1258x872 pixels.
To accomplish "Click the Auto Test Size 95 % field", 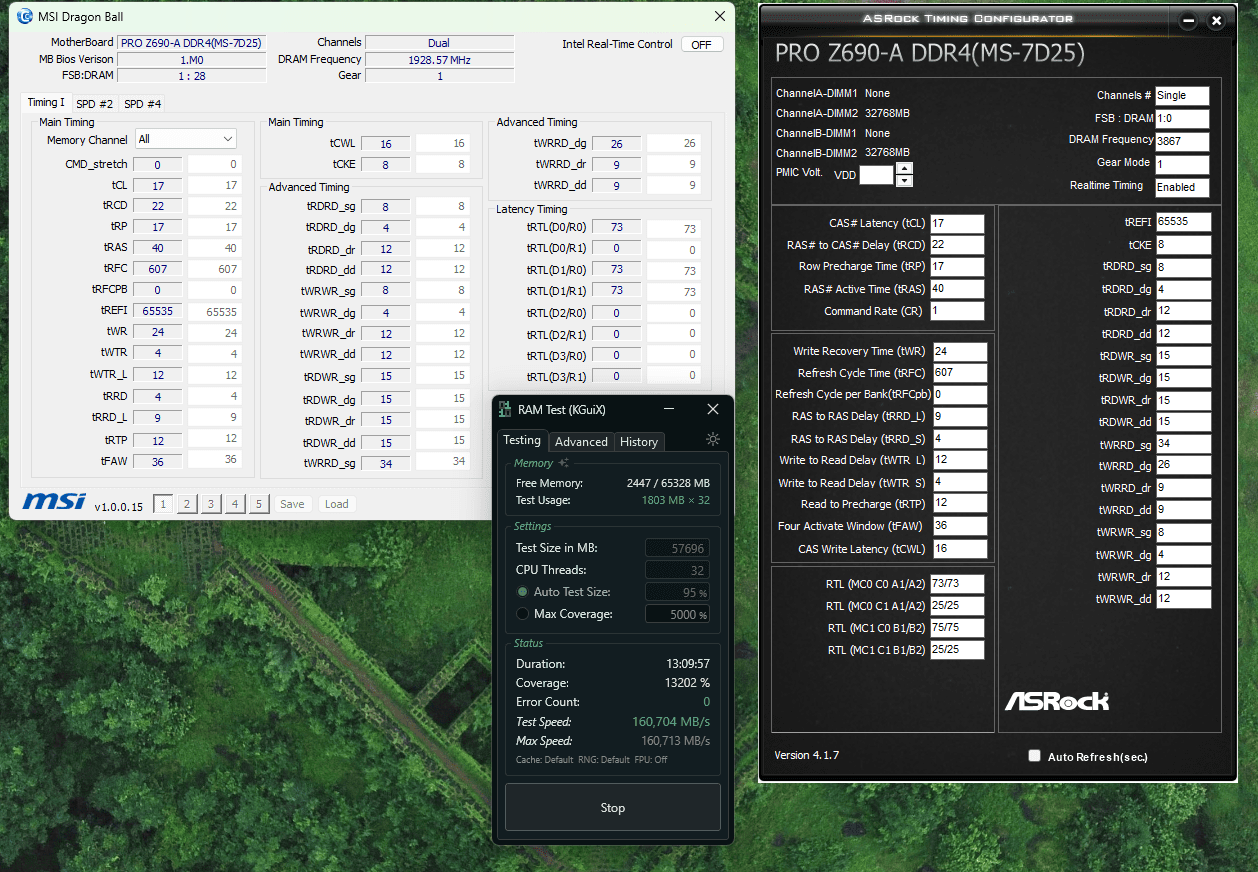I will (677, 592).
